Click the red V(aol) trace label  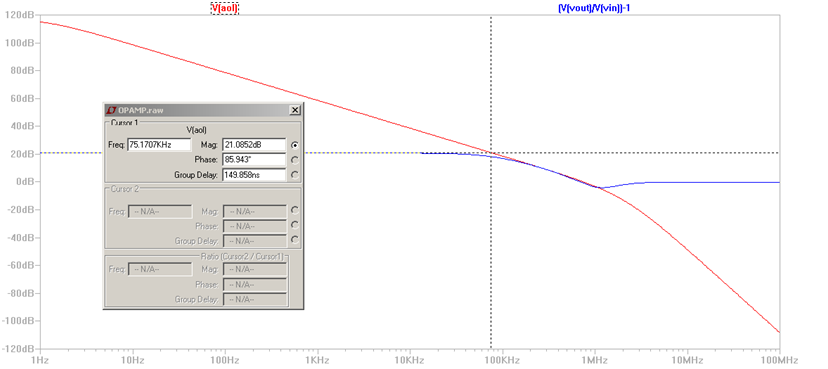coord(225,8)
